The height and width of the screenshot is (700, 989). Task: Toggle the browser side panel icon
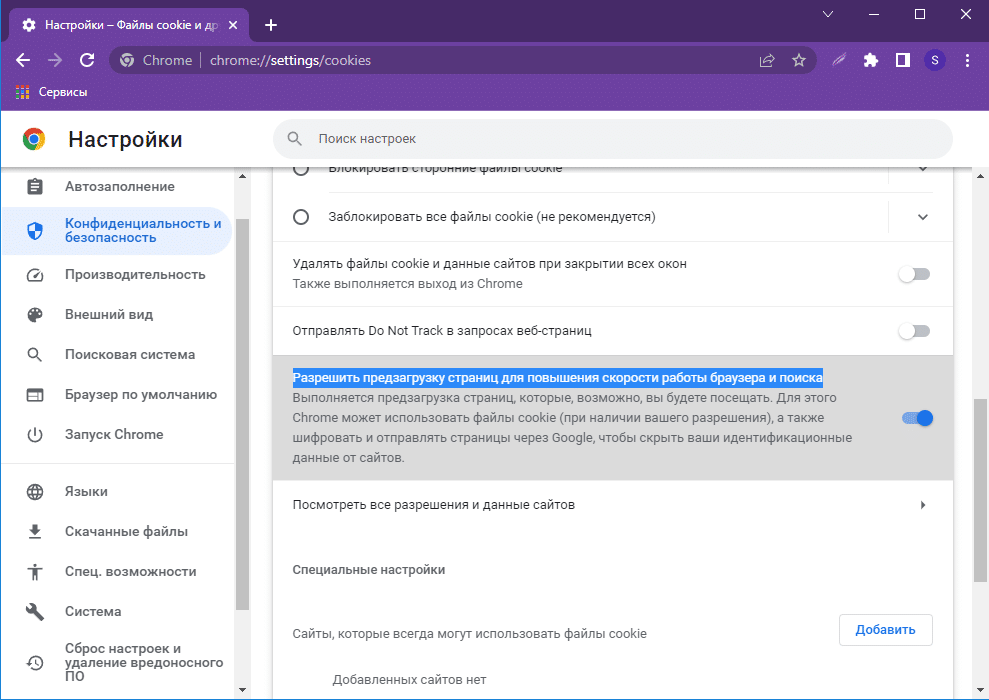coord(903,60)
